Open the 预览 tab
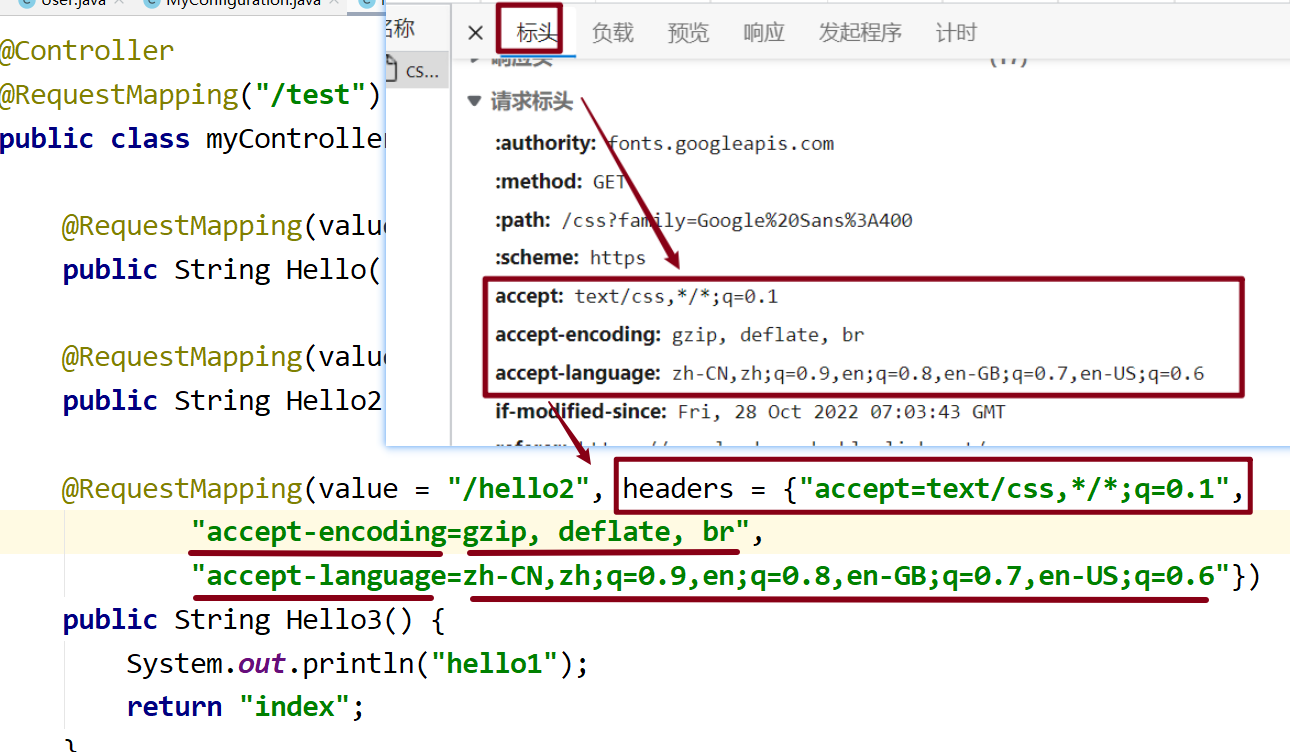Image resolution: width=1290 pixels, height=752 pixels. coord(688,33)
